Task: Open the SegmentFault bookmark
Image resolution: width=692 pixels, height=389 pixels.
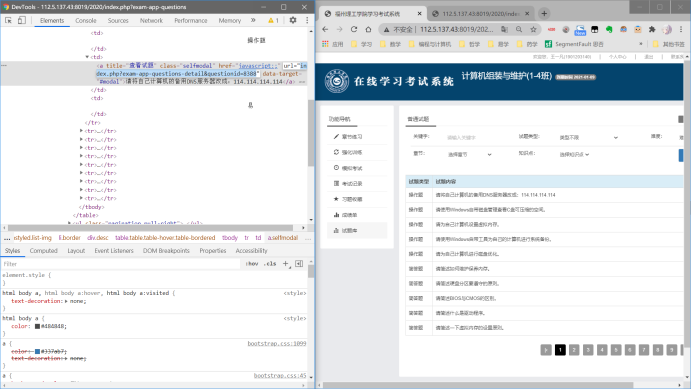Action: click(574, 44)
